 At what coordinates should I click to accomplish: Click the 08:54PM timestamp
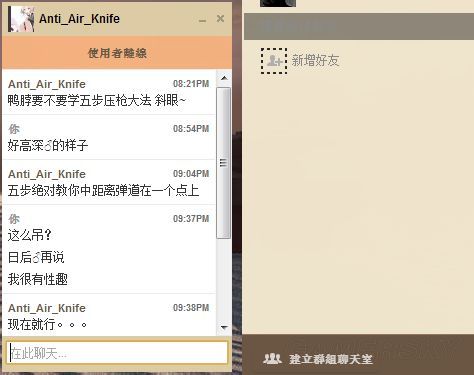(191, 129)
